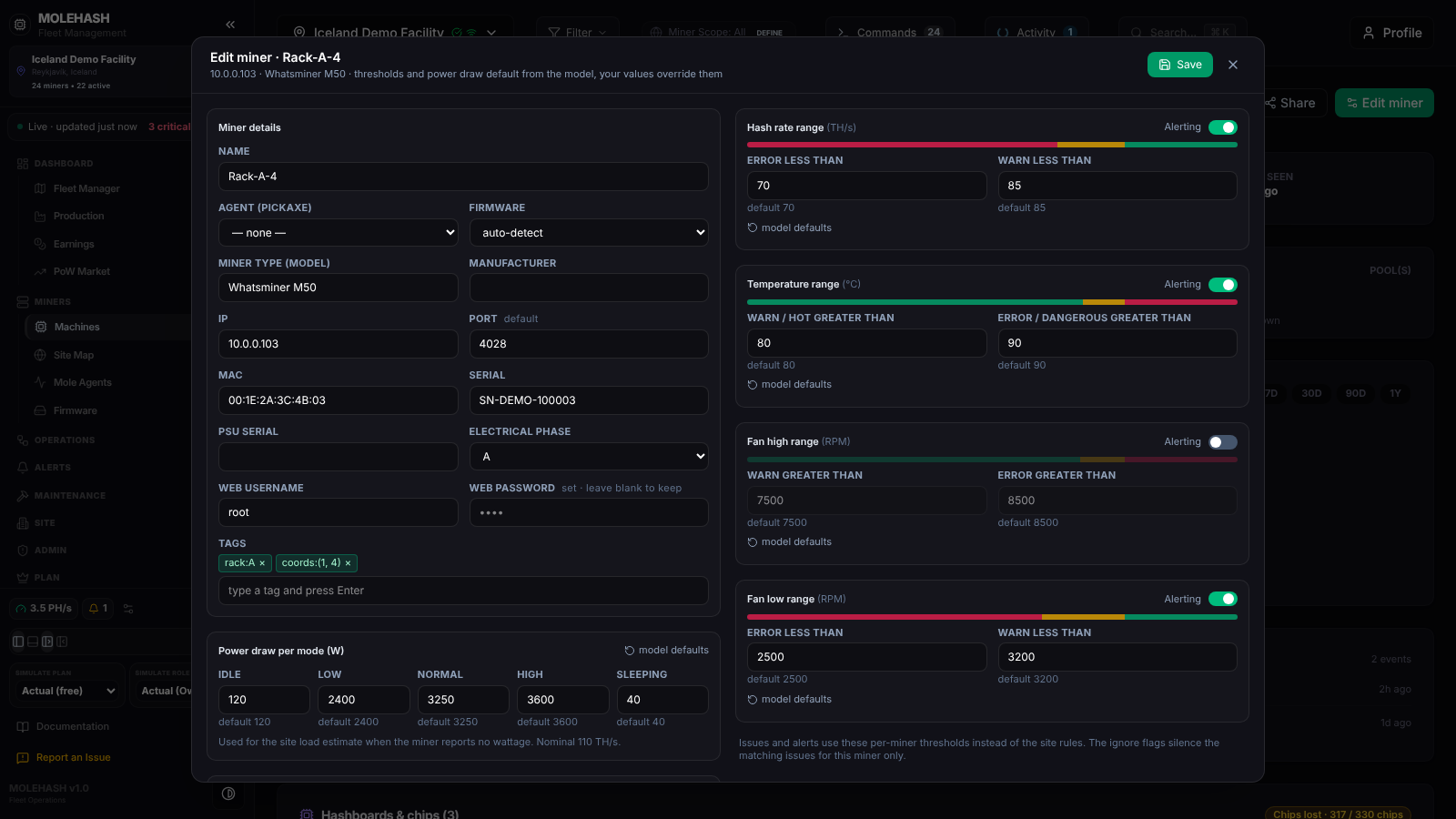The image size is (1456, 819).
Task: Open Mole Agents in the sidebar
Action: point(82,382)
